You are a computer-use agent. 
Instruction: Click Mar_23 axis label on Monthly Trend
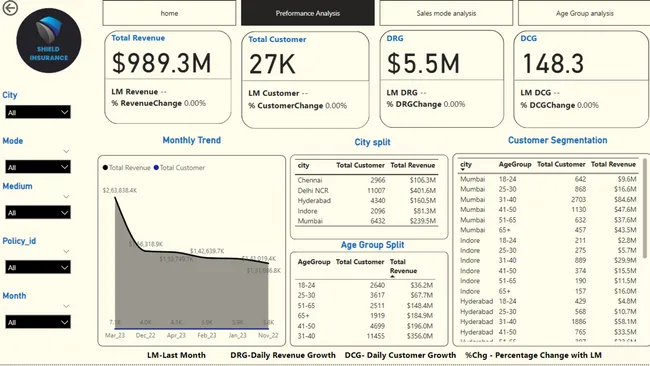click(x=115, y=335)
